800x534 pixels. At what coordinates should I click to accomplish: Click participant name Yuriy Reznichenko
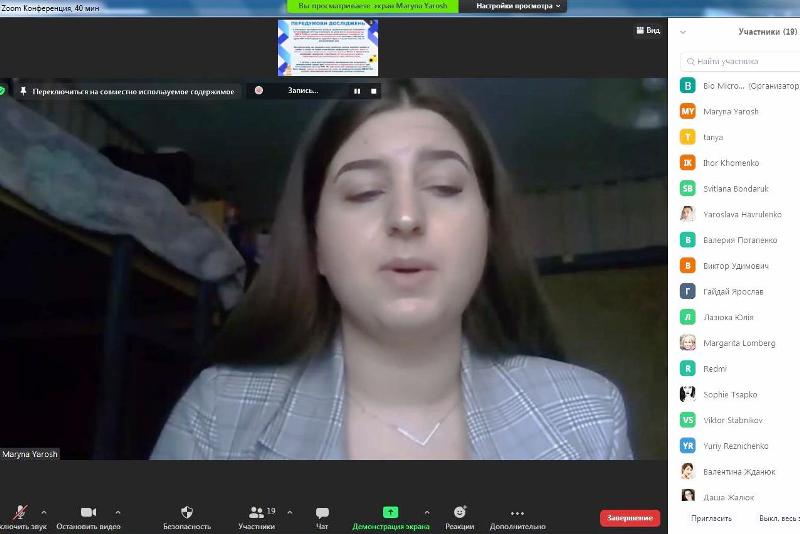[736, 446]
